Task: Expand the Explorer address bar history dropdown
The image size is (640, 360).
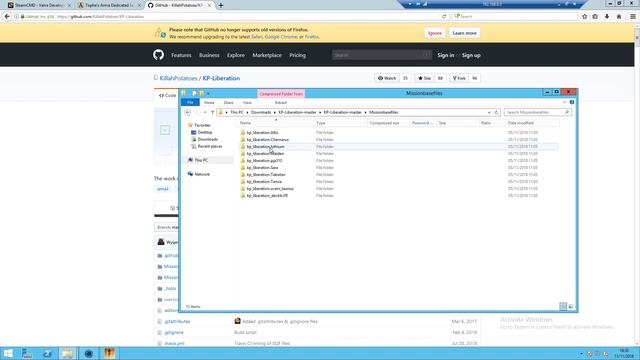Action: tap(489, 112)
